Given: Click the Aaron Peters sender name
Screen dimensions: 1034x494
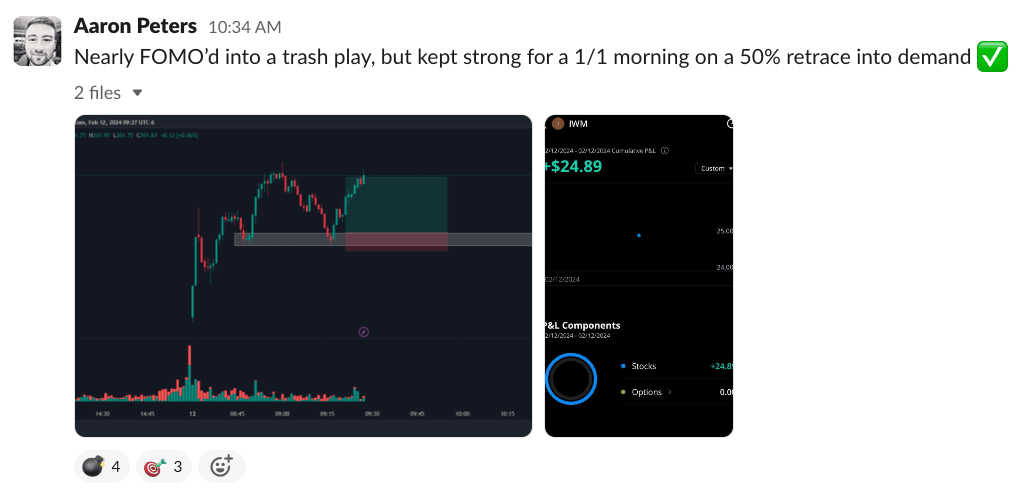Looking at the screenshot, I should point(135,26).
